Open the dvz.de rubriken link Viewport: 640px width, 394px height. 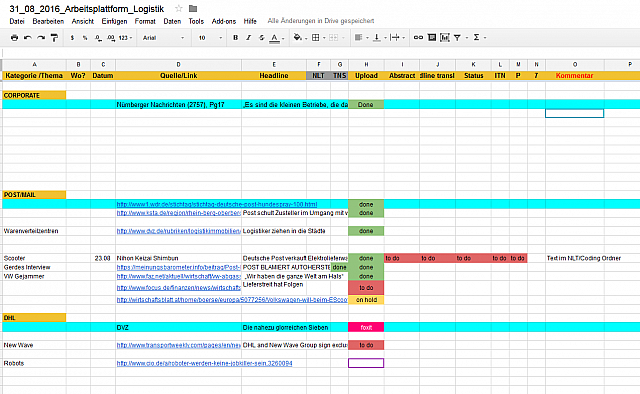[x=178, y=231]
